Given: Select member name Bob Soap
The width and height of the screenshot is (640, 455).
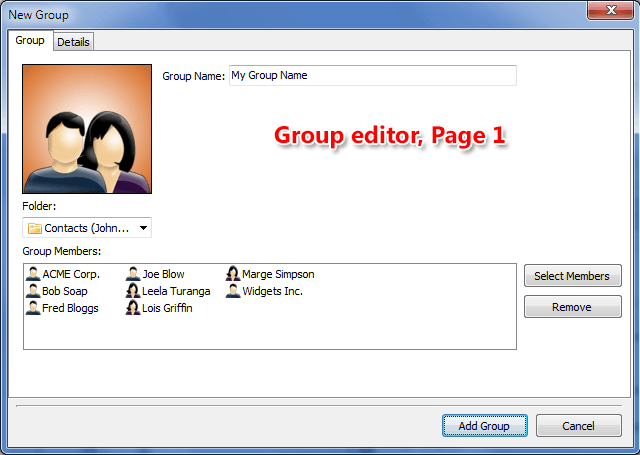Looking at the screenshot, I should [65, 291].
